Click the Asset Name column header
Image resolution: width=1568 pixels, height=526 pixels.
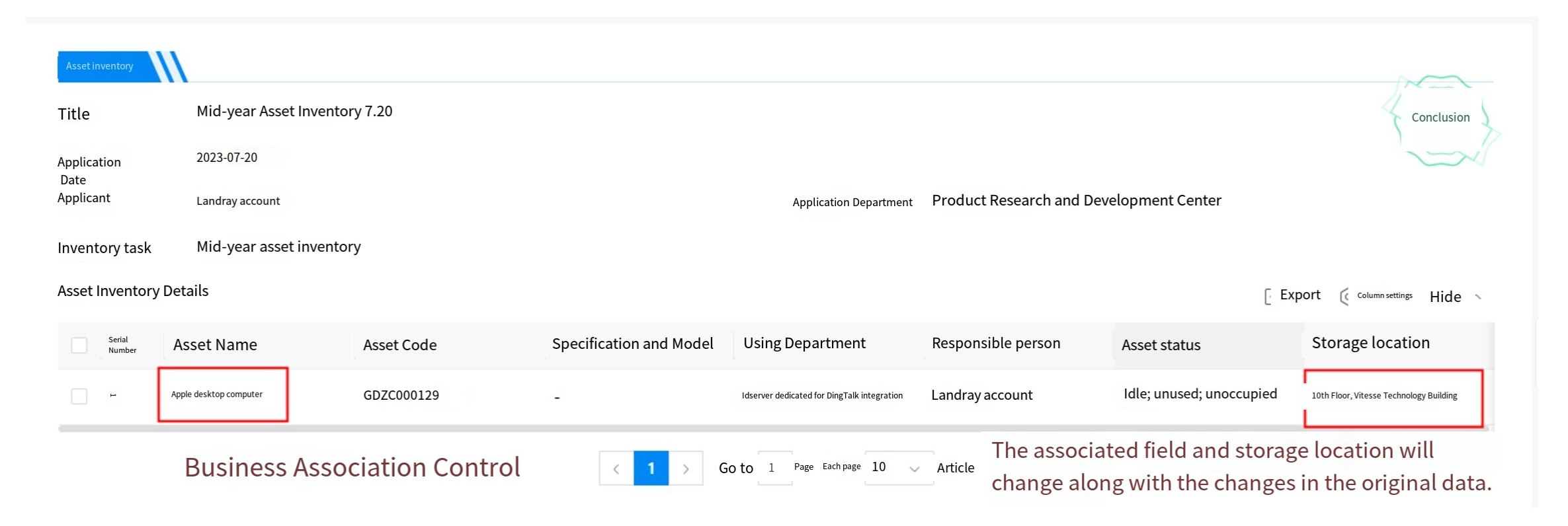pyautogui.click(x=215, y=345)
